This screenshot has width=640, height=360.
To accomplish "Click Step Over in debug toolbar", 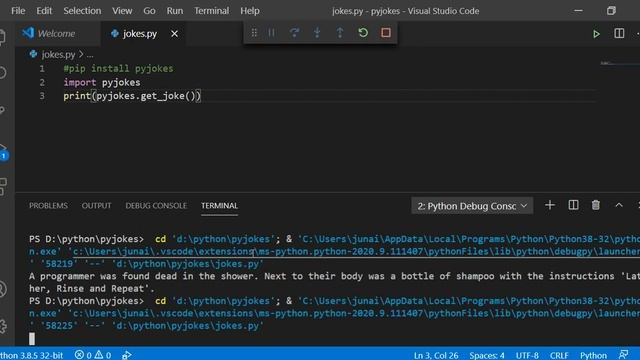I will coord(294,33).
